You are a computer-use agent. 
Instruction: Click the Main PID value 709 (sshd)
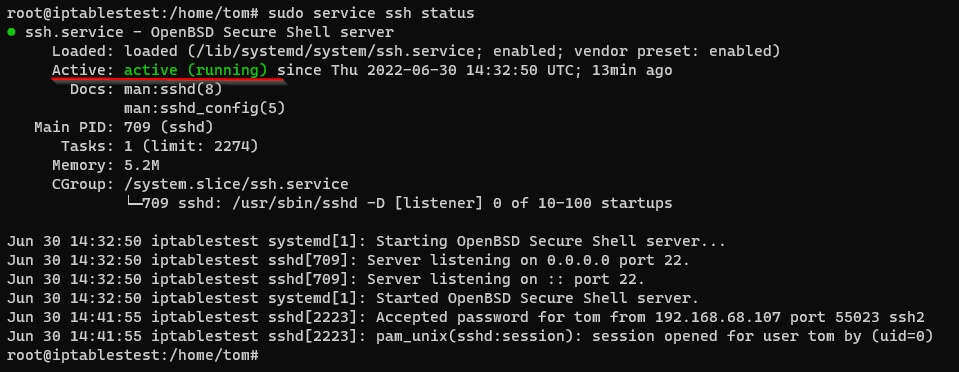point(169,127)
